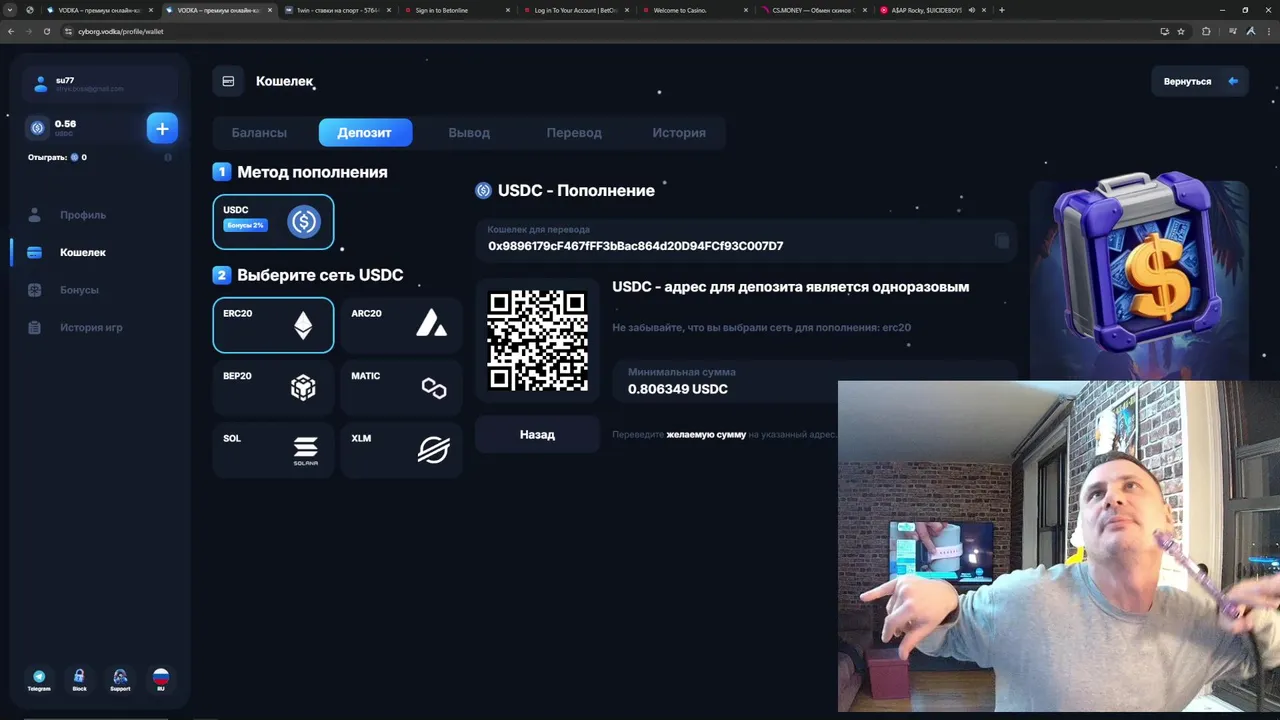Screen dimensions: 1280x720
Task: Open the browser three-dot menu
Action: [1269, 31]
